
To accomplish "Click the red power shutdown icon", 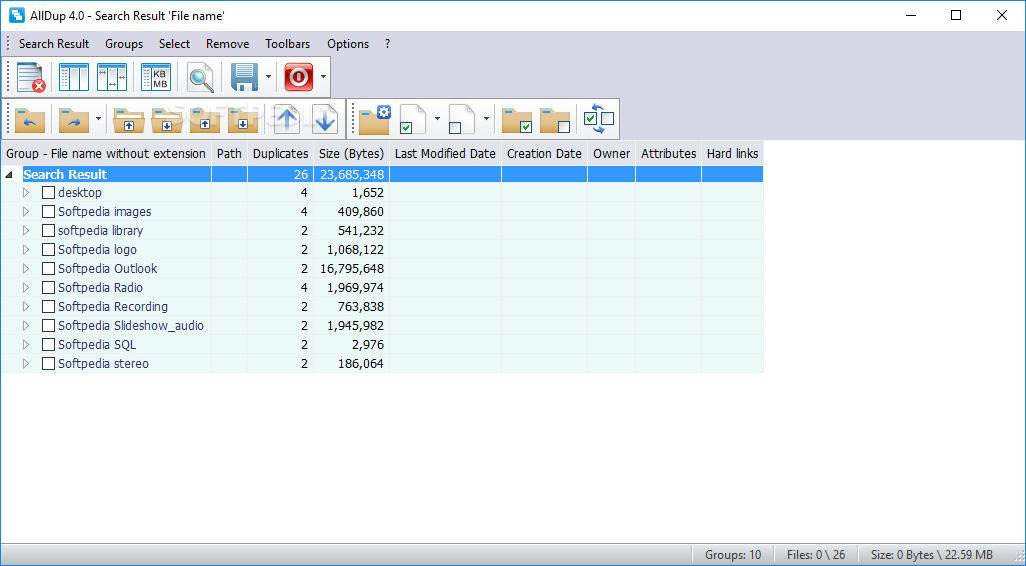I will 298,77.
